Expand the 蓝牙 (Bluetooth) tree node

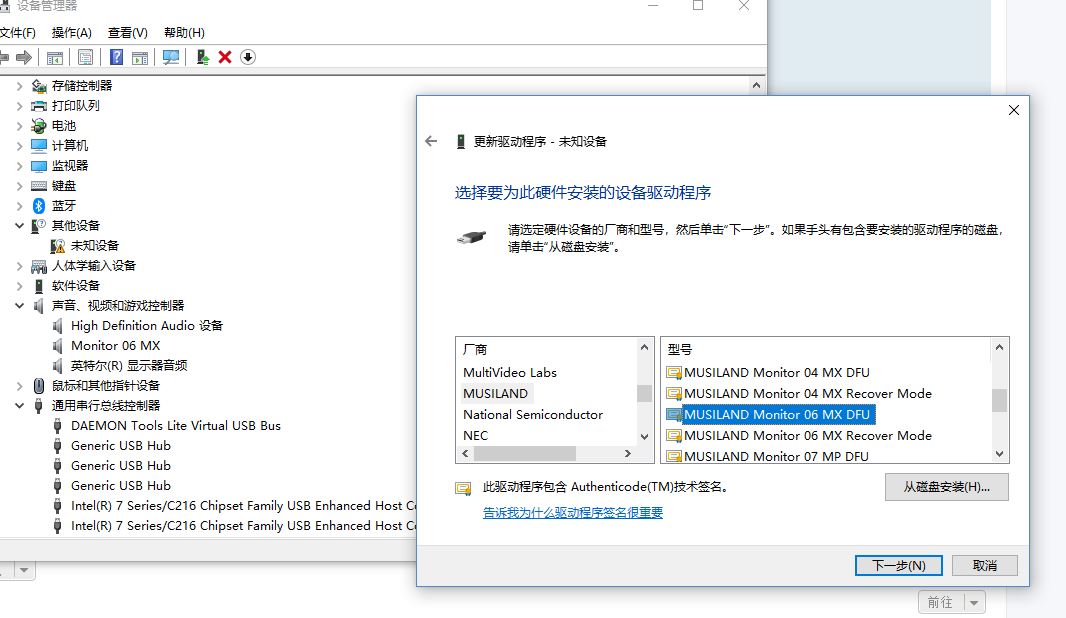click(19, 205)
